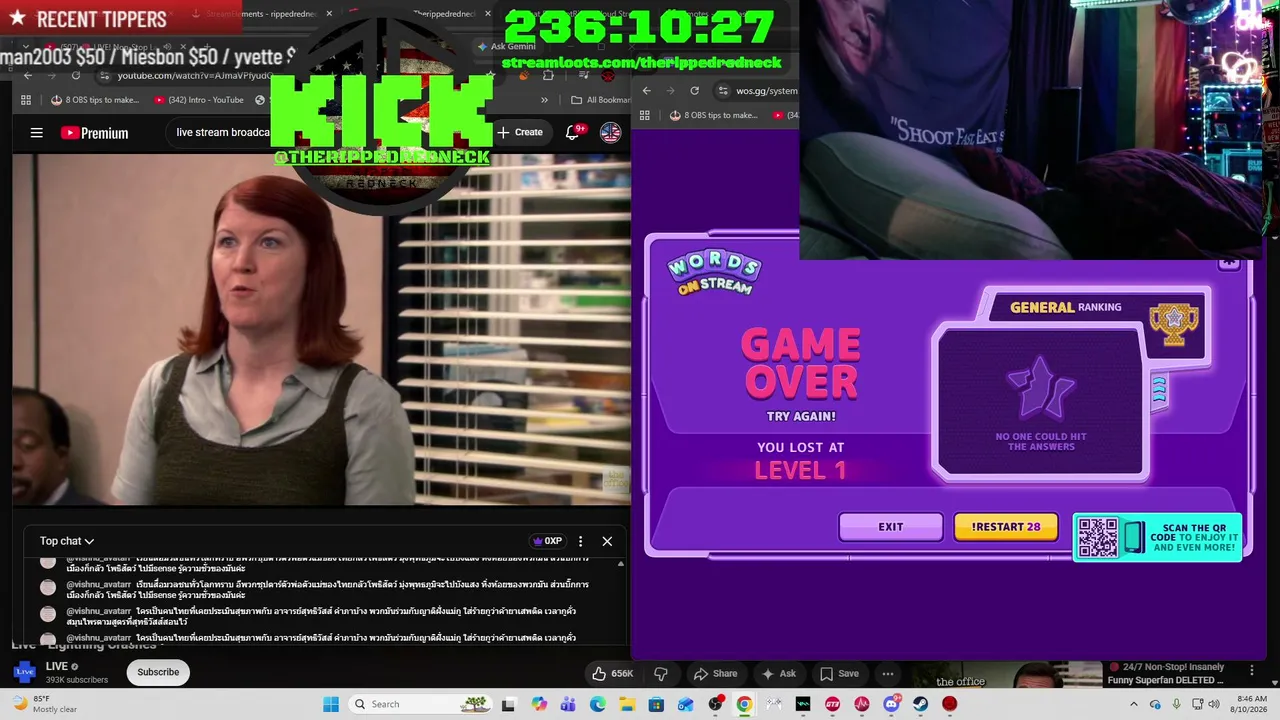Open more actions ellipsis under video

tap(887, 674)
